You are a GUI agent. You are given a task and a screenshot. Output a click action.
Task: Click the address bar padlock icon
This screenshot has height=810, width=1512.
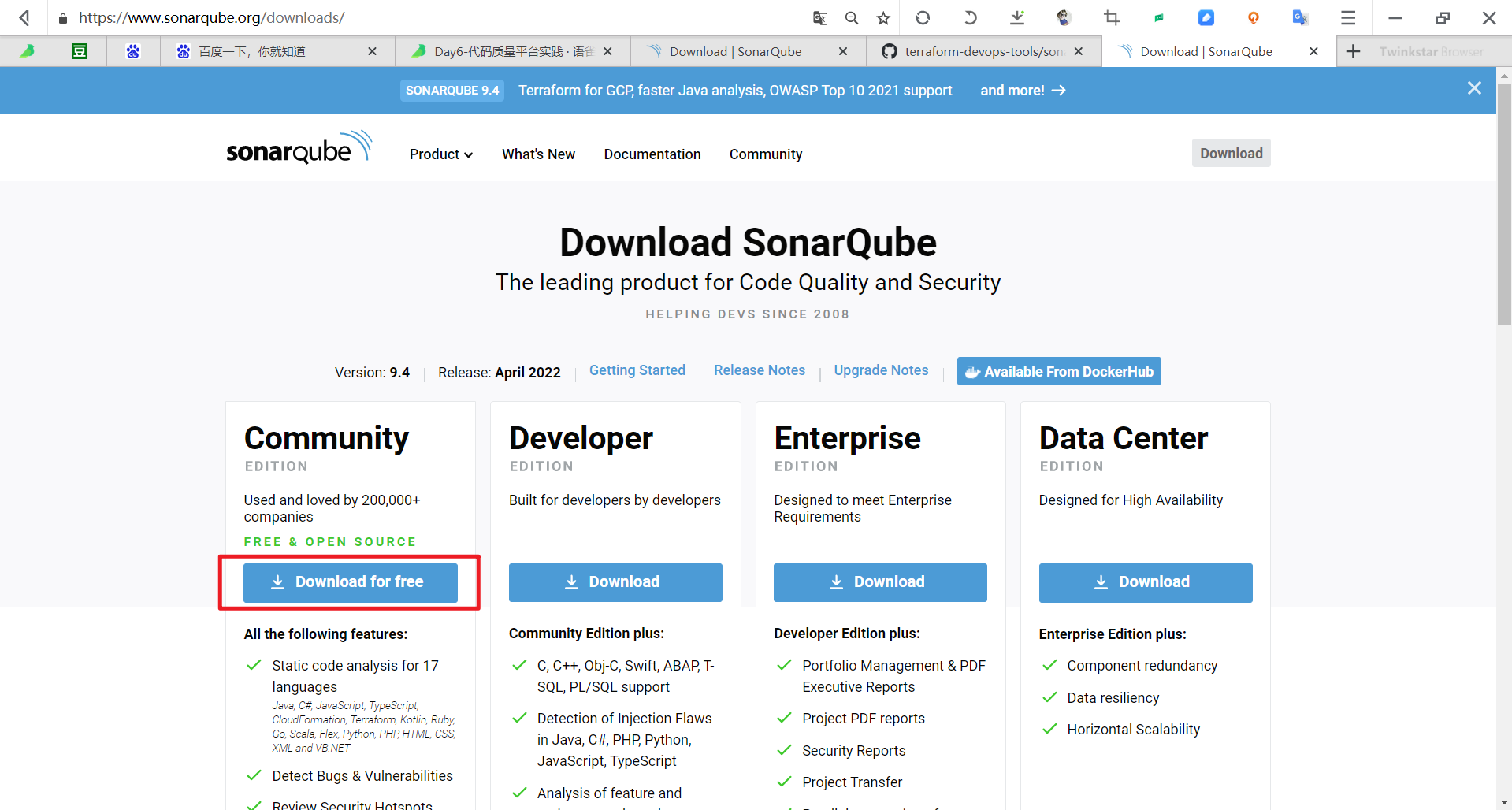pos(63,18)
